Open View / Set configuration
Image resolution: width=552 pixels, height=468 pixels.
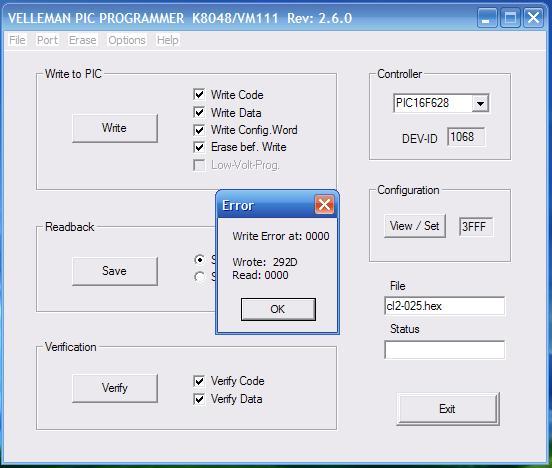(x=415, y=226)
